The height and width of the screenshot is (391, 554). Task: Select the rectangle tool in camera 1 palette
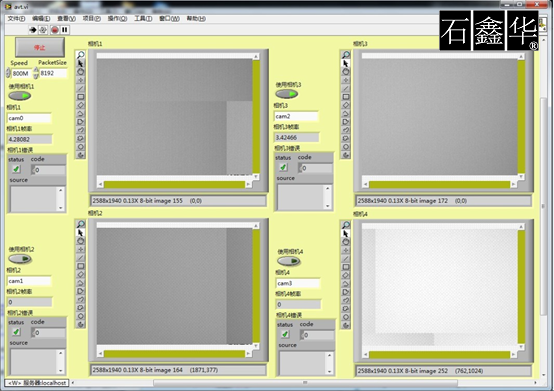coord(81,97)
